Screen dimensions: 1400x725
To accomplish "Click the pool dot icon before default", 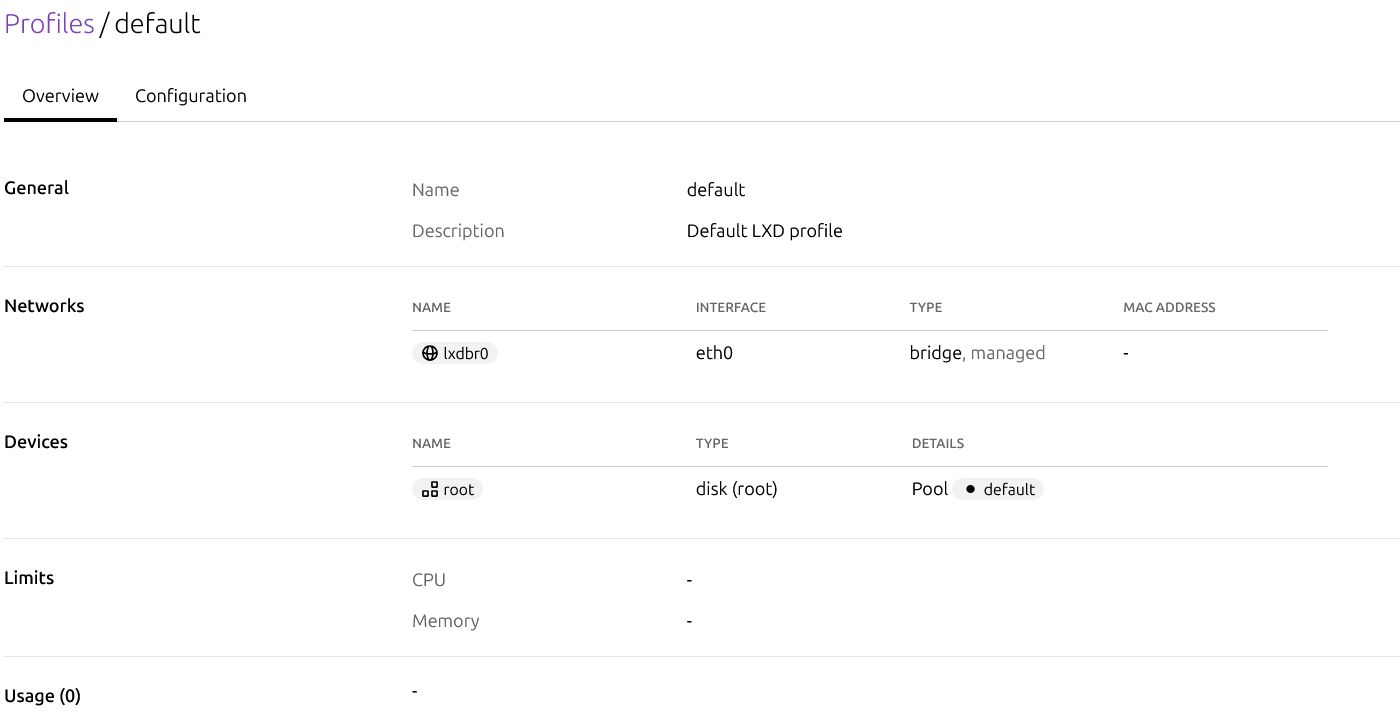I will pyautogui.click(x=969, y=489).
